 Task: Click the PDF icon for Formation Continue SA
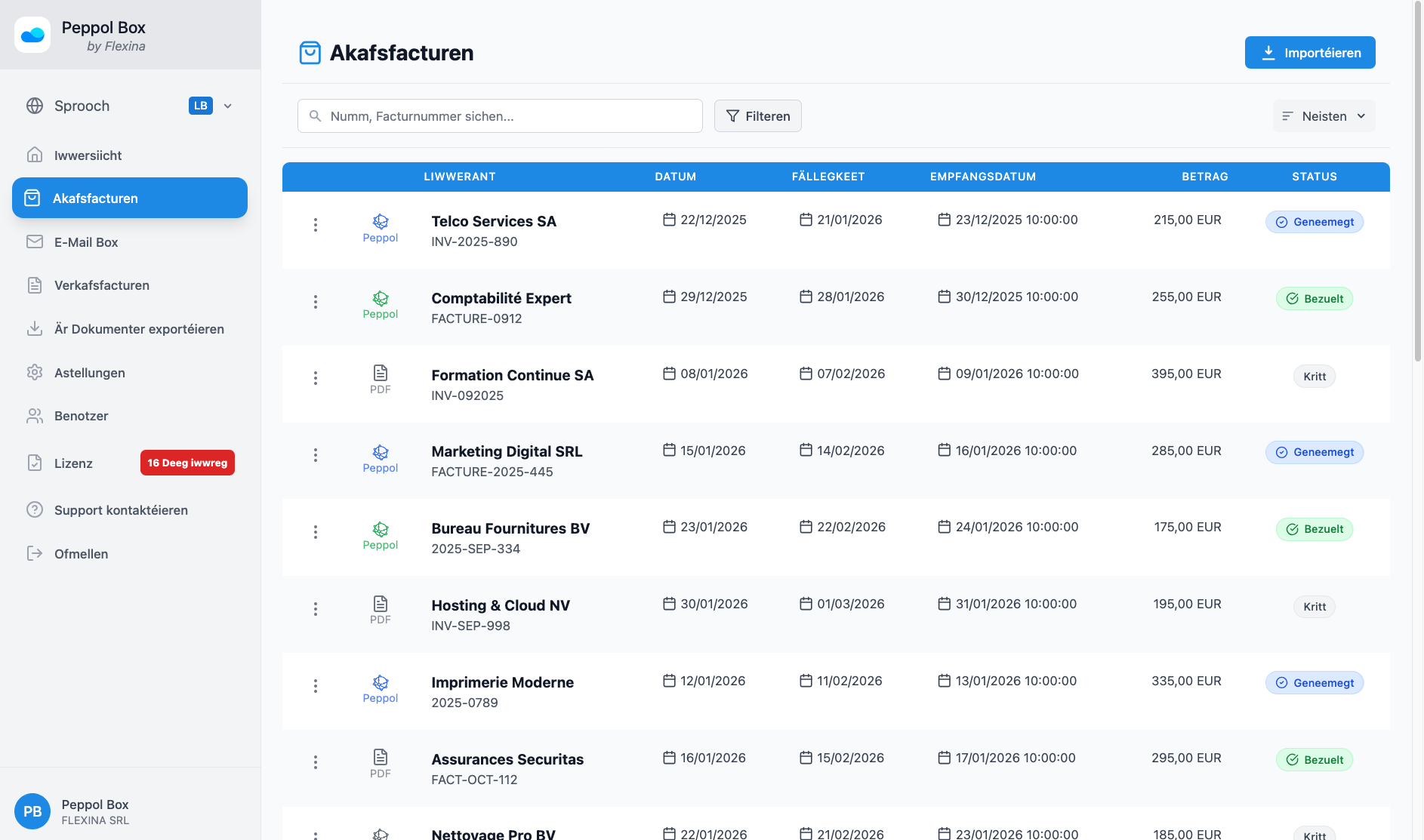(x=380, y=374)
